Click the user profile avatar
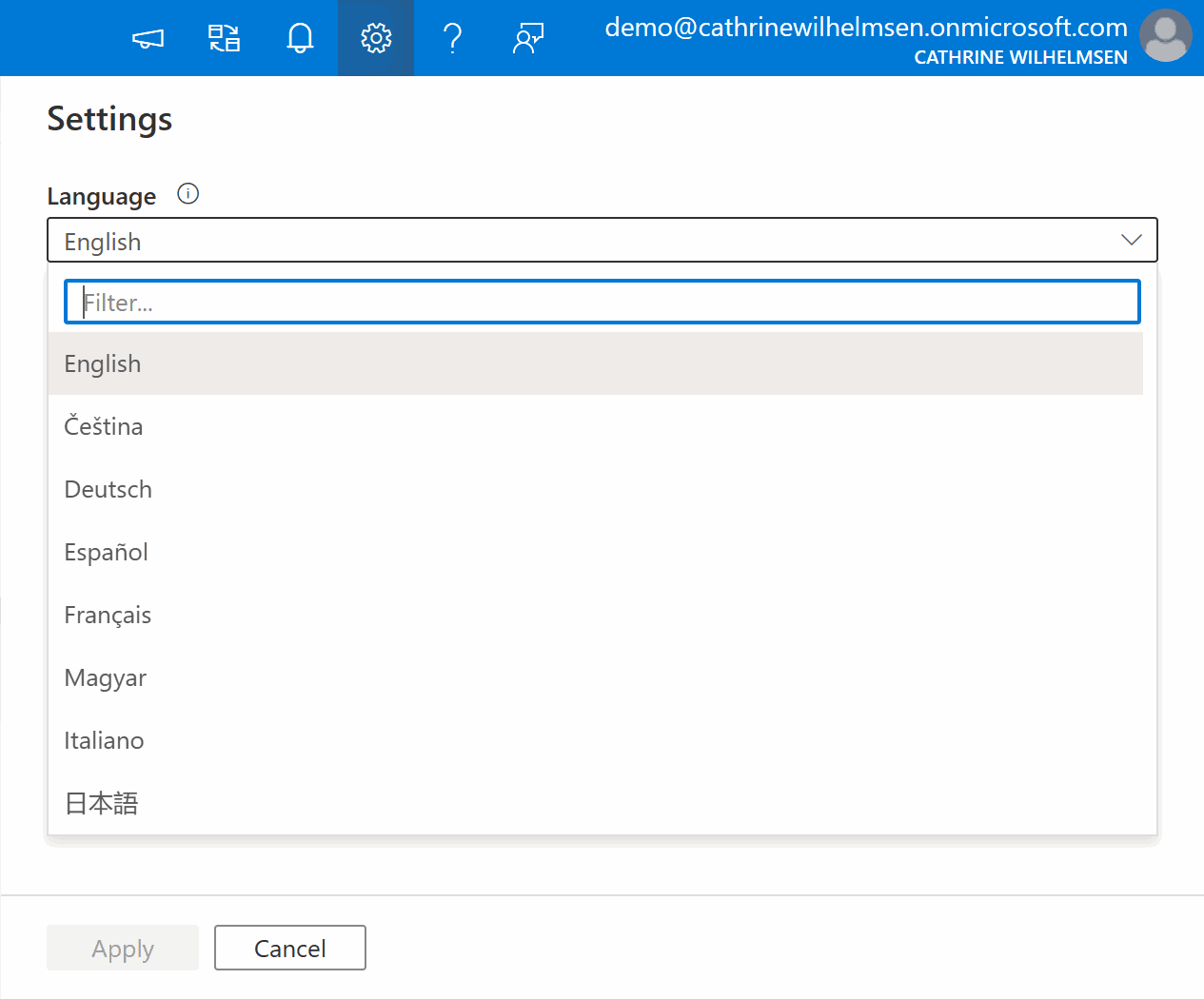The image size is (1204, 999). point(1165,36)
